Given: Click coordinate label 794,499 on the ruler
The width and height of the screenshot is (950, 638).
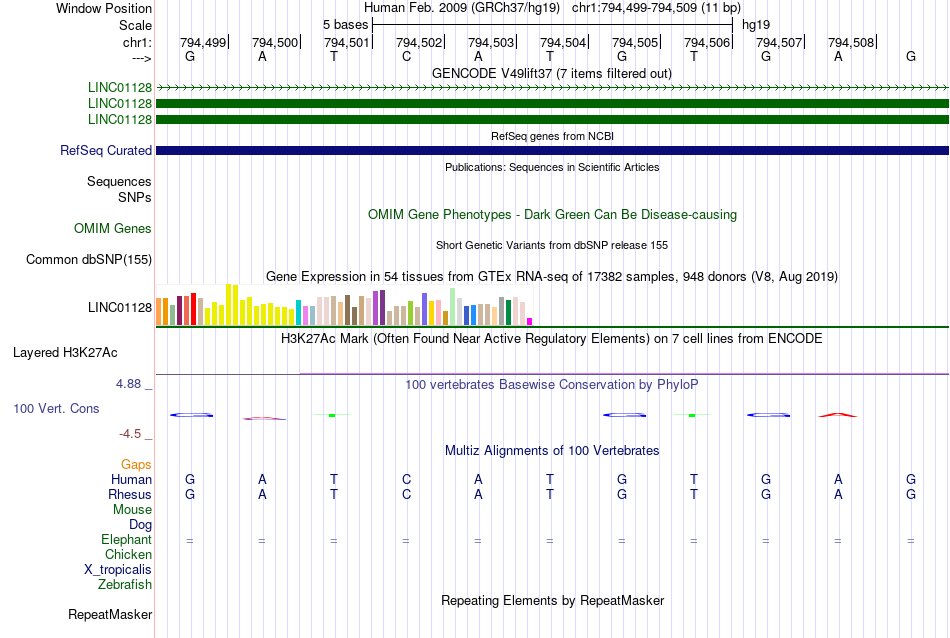Looking at the screenshot, I should (202, 42).
